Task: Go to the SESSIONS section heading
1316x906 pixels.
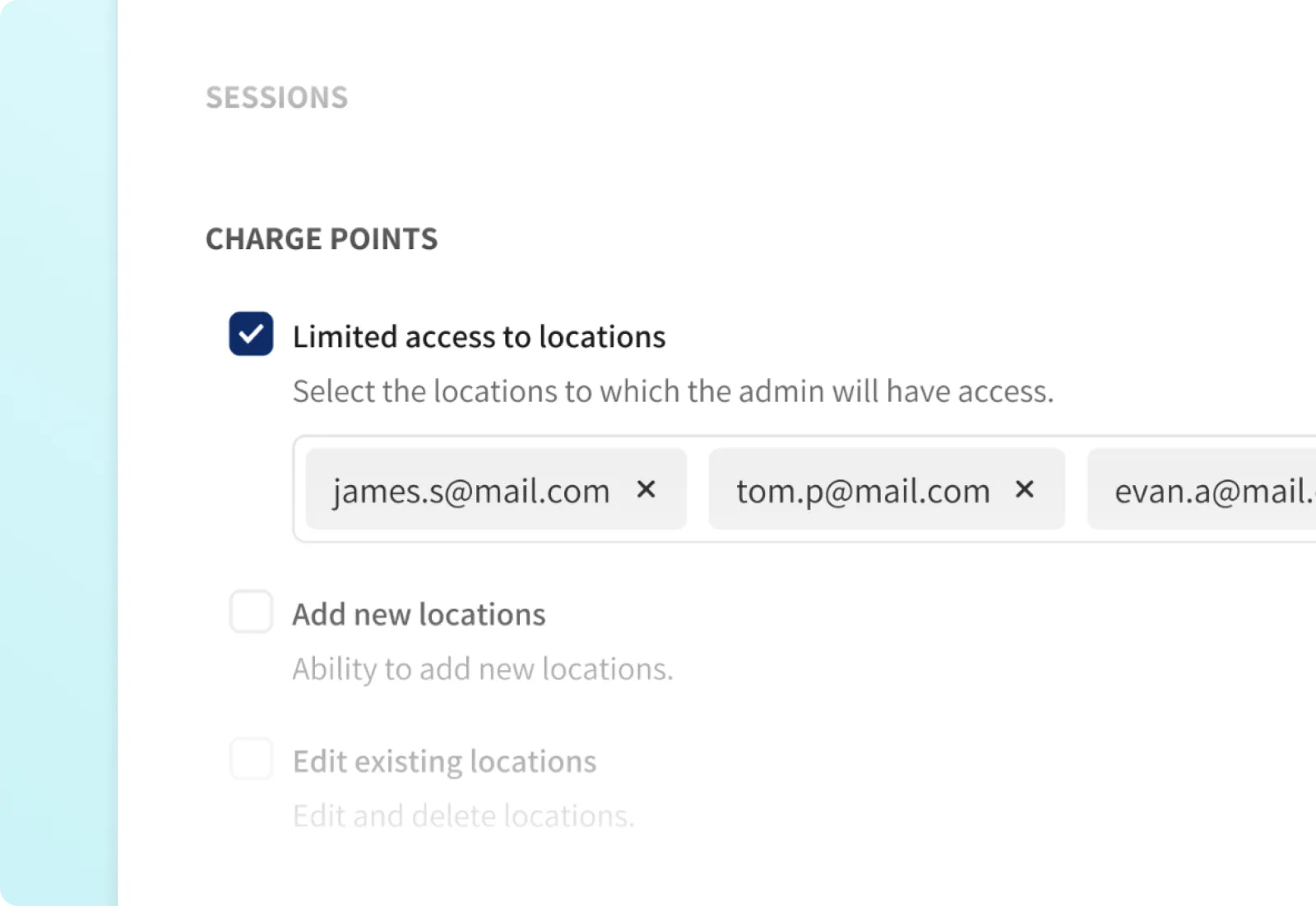Action: pos(277,98)
